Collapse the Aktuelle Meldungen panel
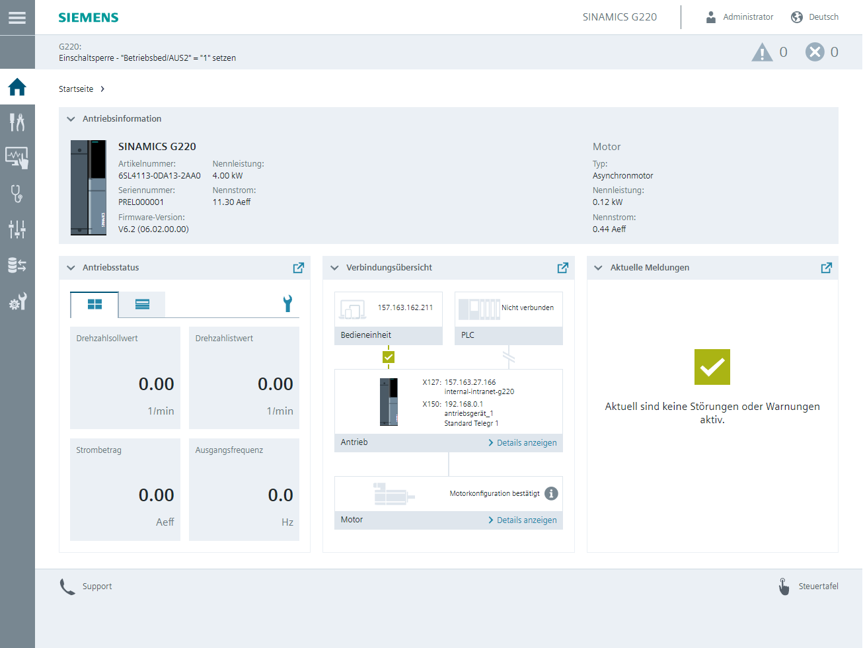This screenshot has width=863, height=648. pyautogui.click(x=598, y=268)
